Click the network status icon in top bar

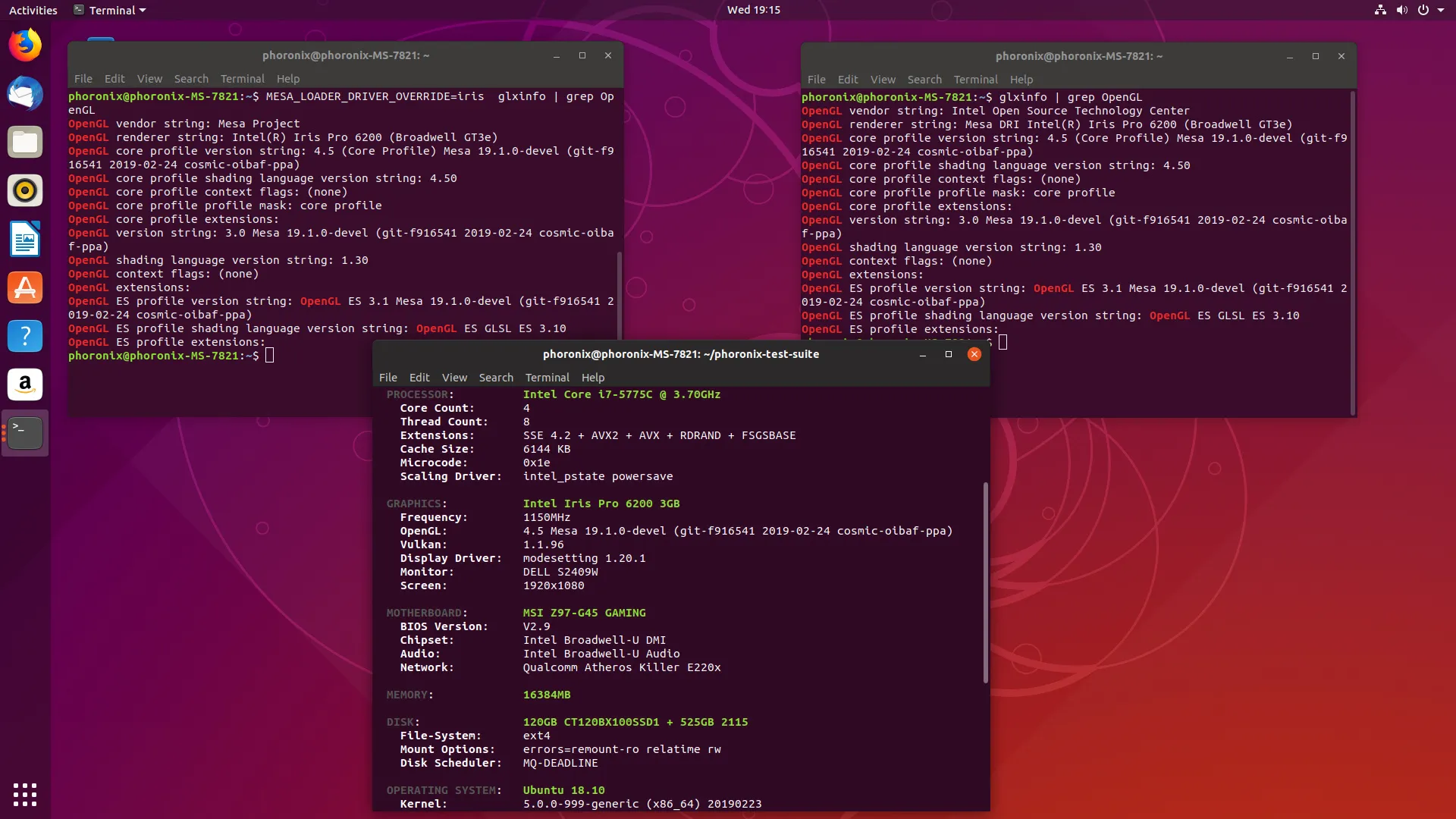point(1379,10)
